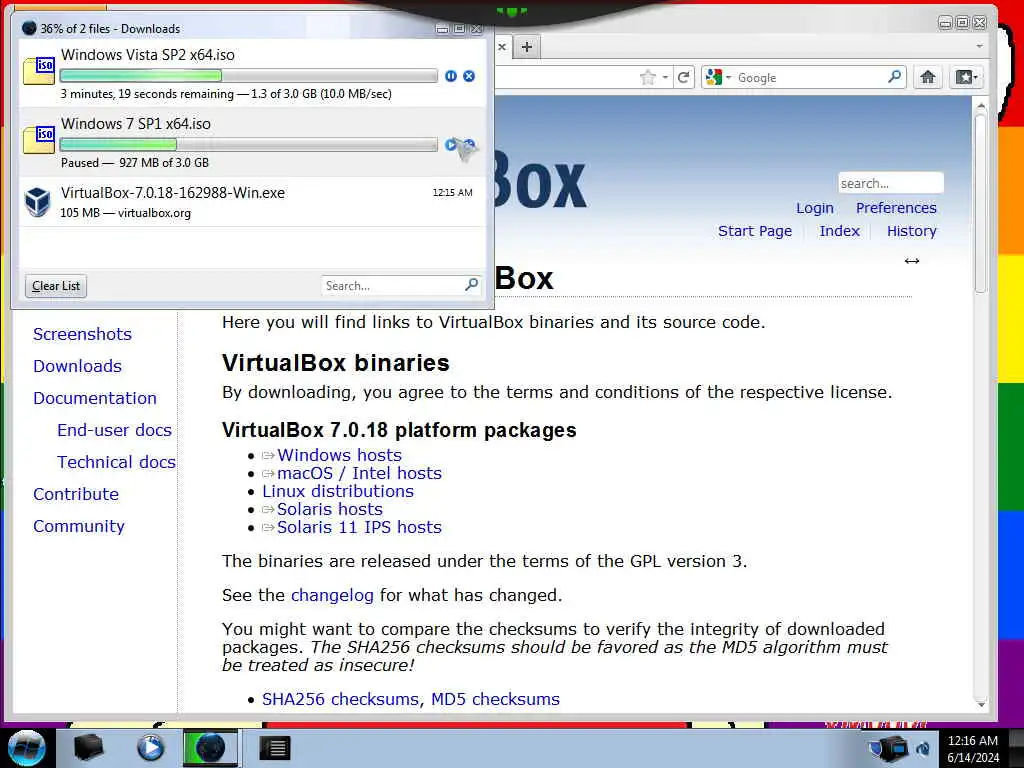Clear the downloads list
This screenshot has width=1024, height=768.
(x=56, y=286)
